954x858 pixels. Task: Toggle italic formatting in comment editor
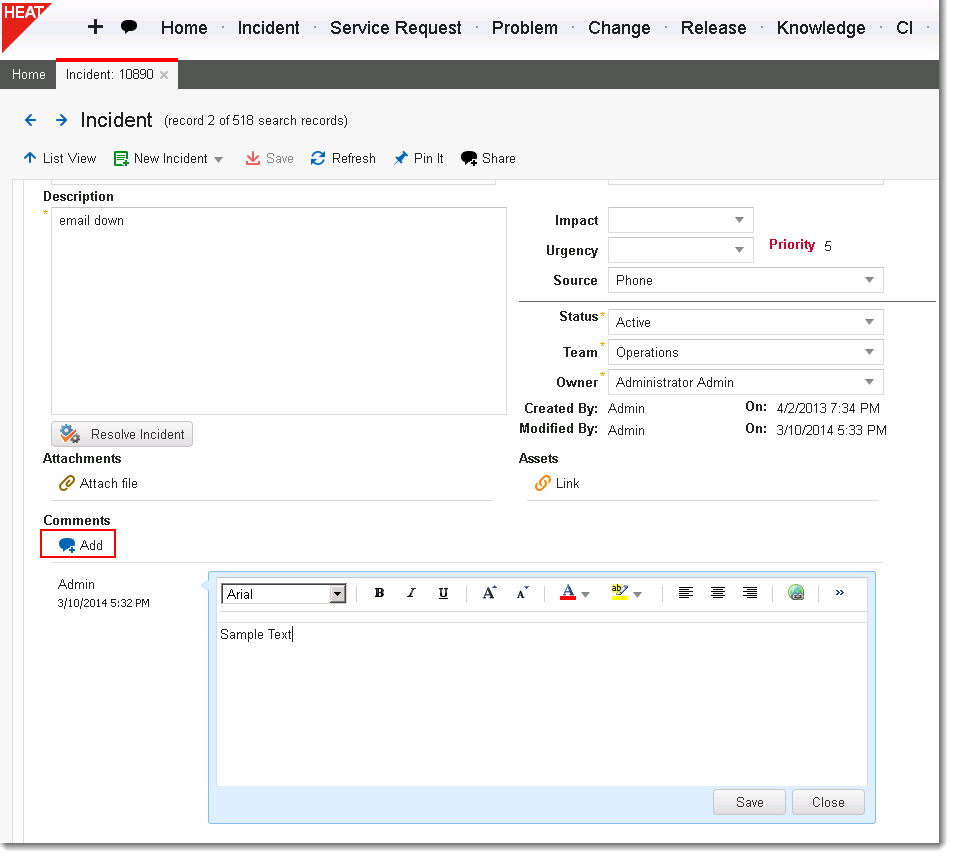coord(411,593)
